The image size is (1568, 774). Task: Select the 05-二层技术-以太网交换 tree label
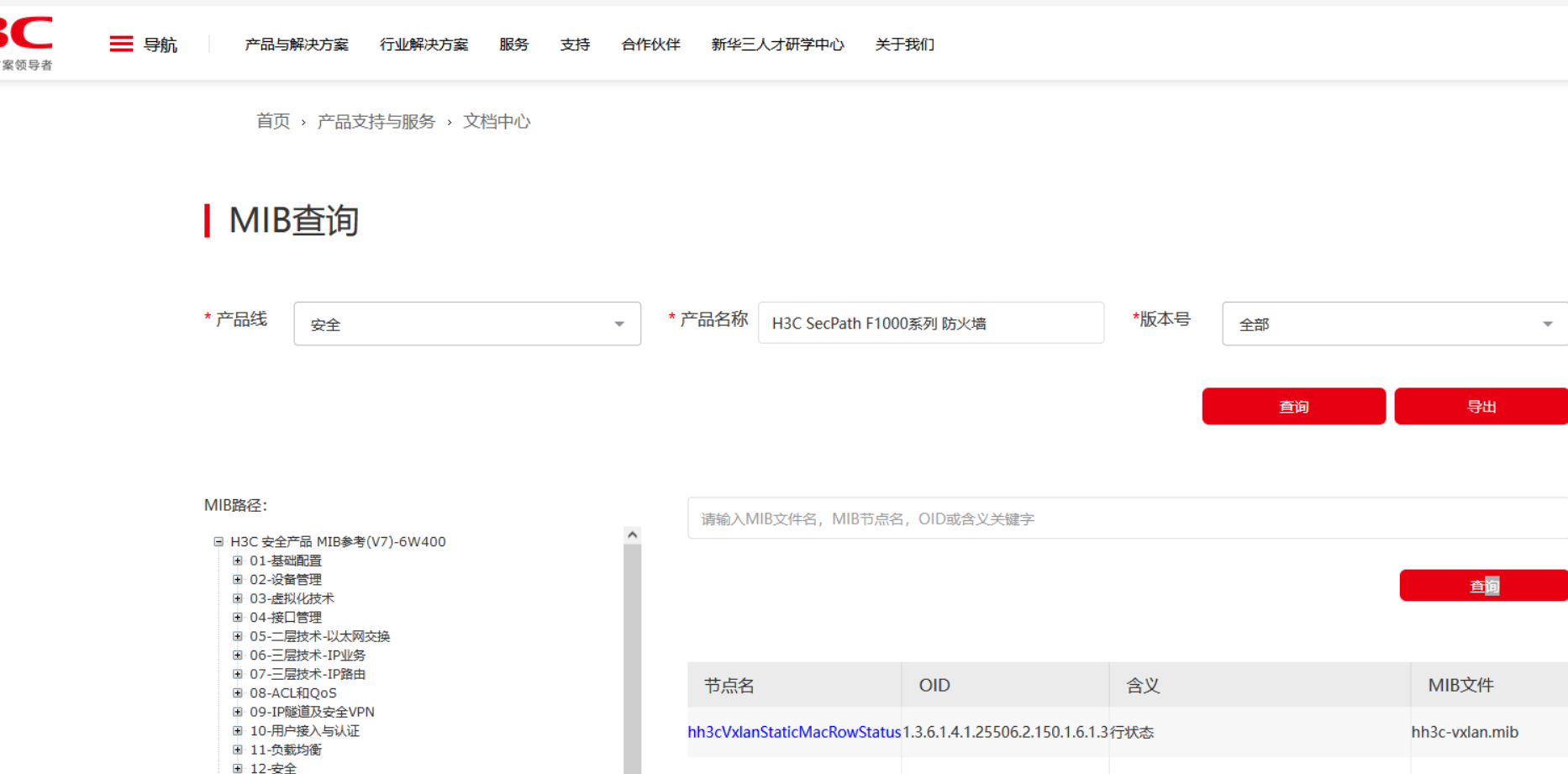(320, 636)
